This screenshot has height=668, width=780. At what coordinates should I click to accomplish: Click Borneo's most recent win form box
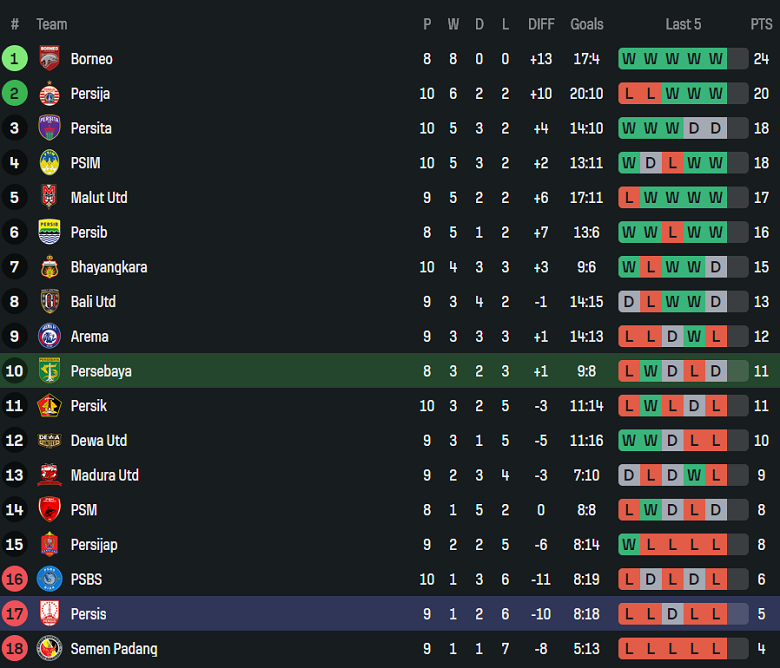[716, 59]
